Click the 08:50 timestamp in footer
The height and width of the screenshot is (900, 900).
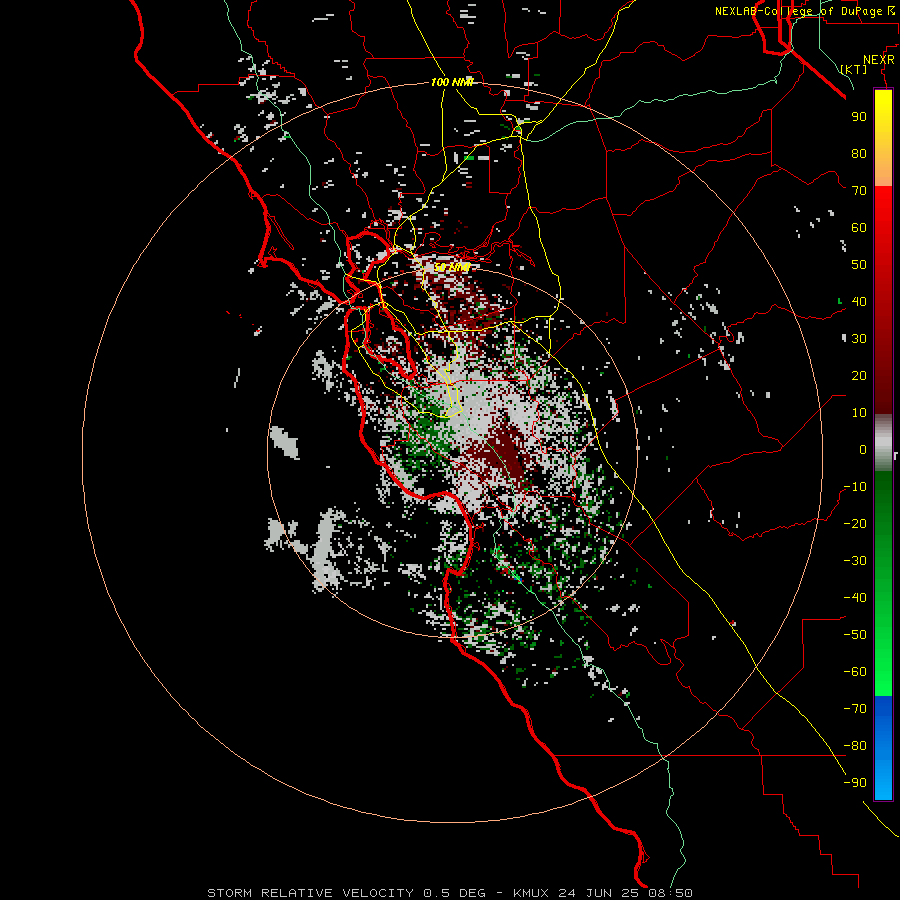pos(669,893)
